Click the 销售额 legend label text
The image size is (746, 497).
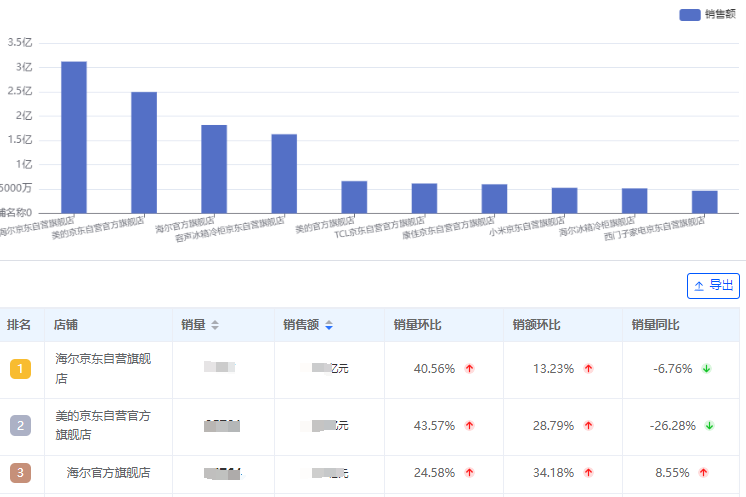point(720,15)
